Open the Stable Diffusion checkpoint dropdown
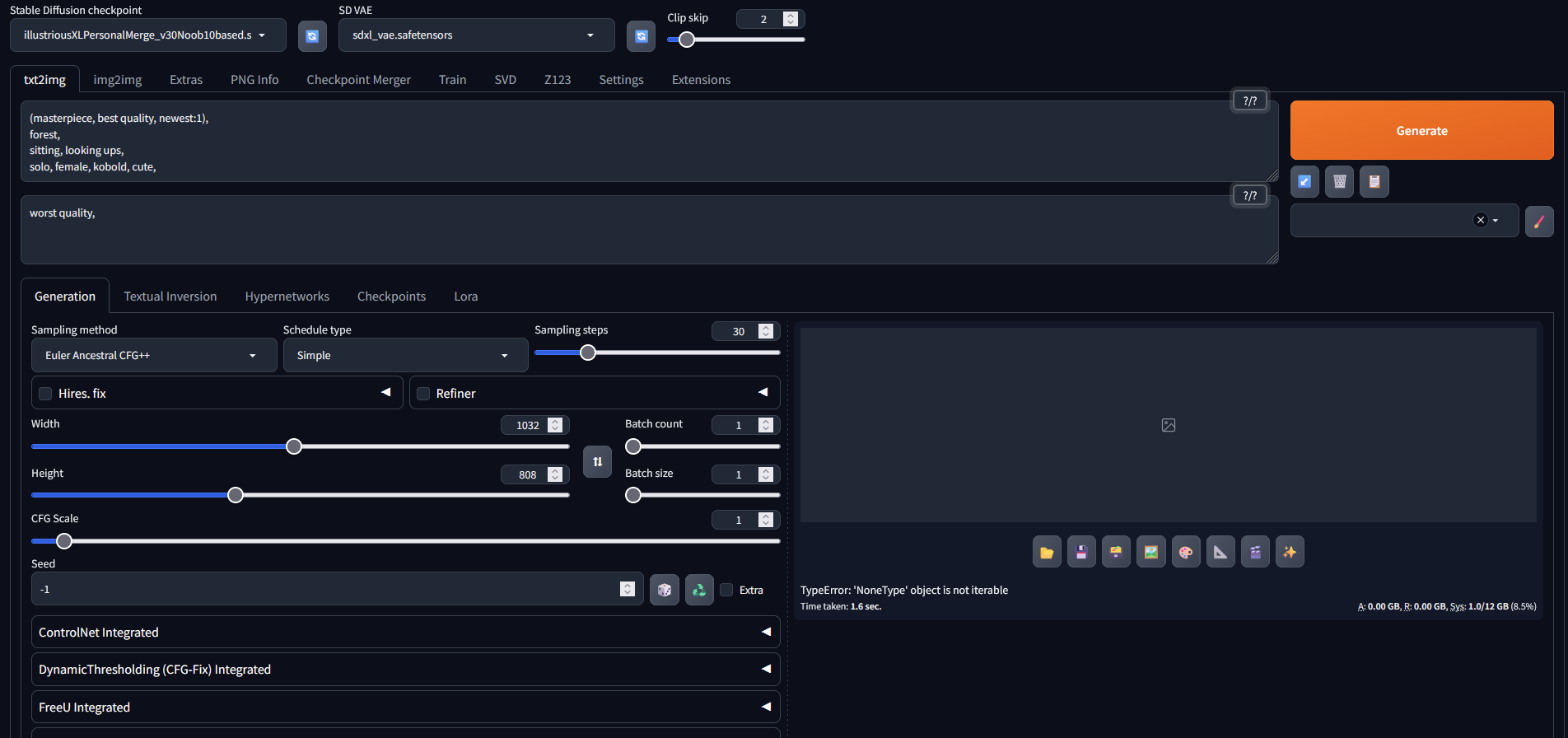Screen dimensions: 1568x738 click(148, 35)
